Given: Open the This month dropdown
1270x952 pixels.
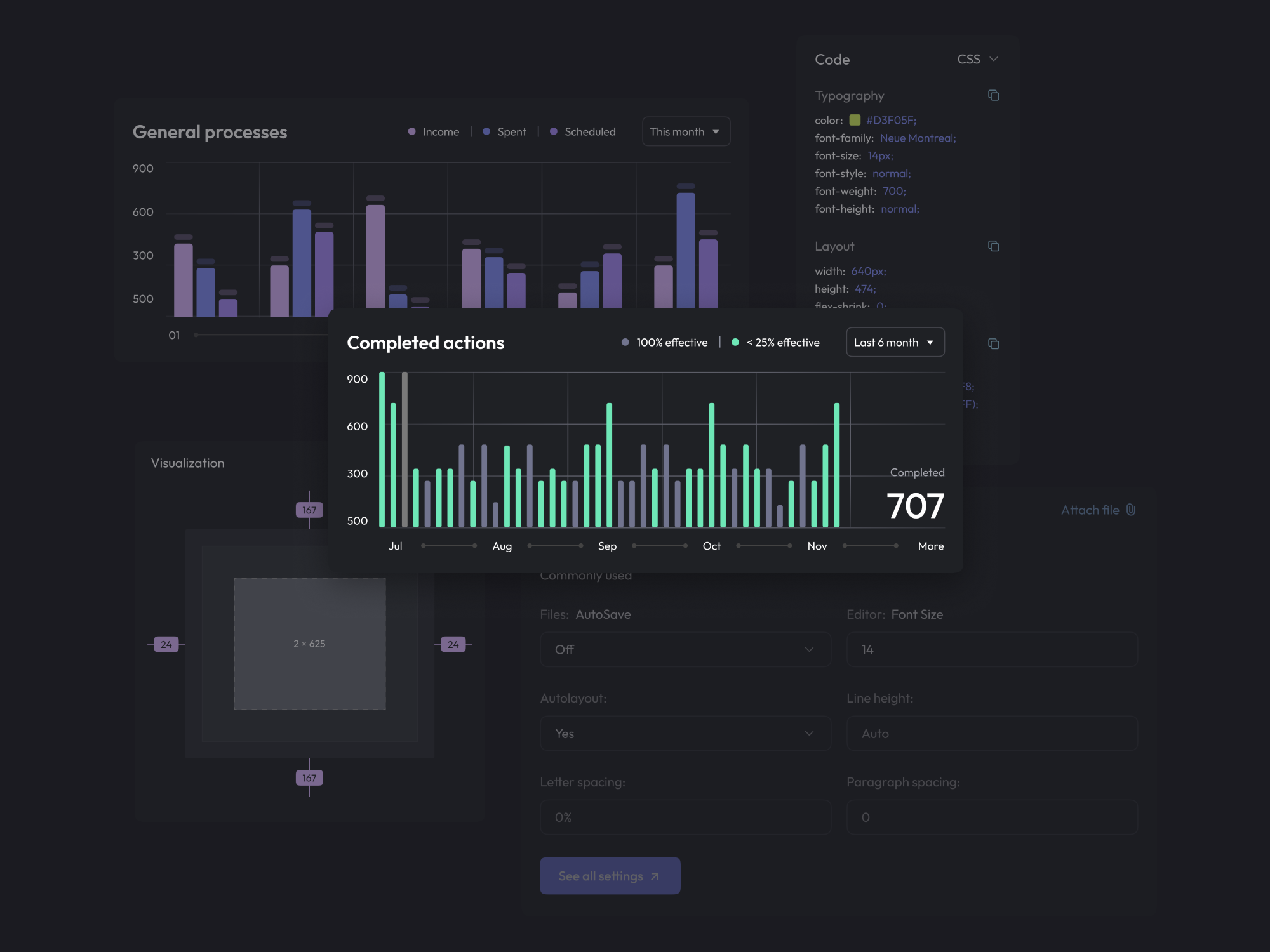Looking at the screenshot, I should point(685,131).
